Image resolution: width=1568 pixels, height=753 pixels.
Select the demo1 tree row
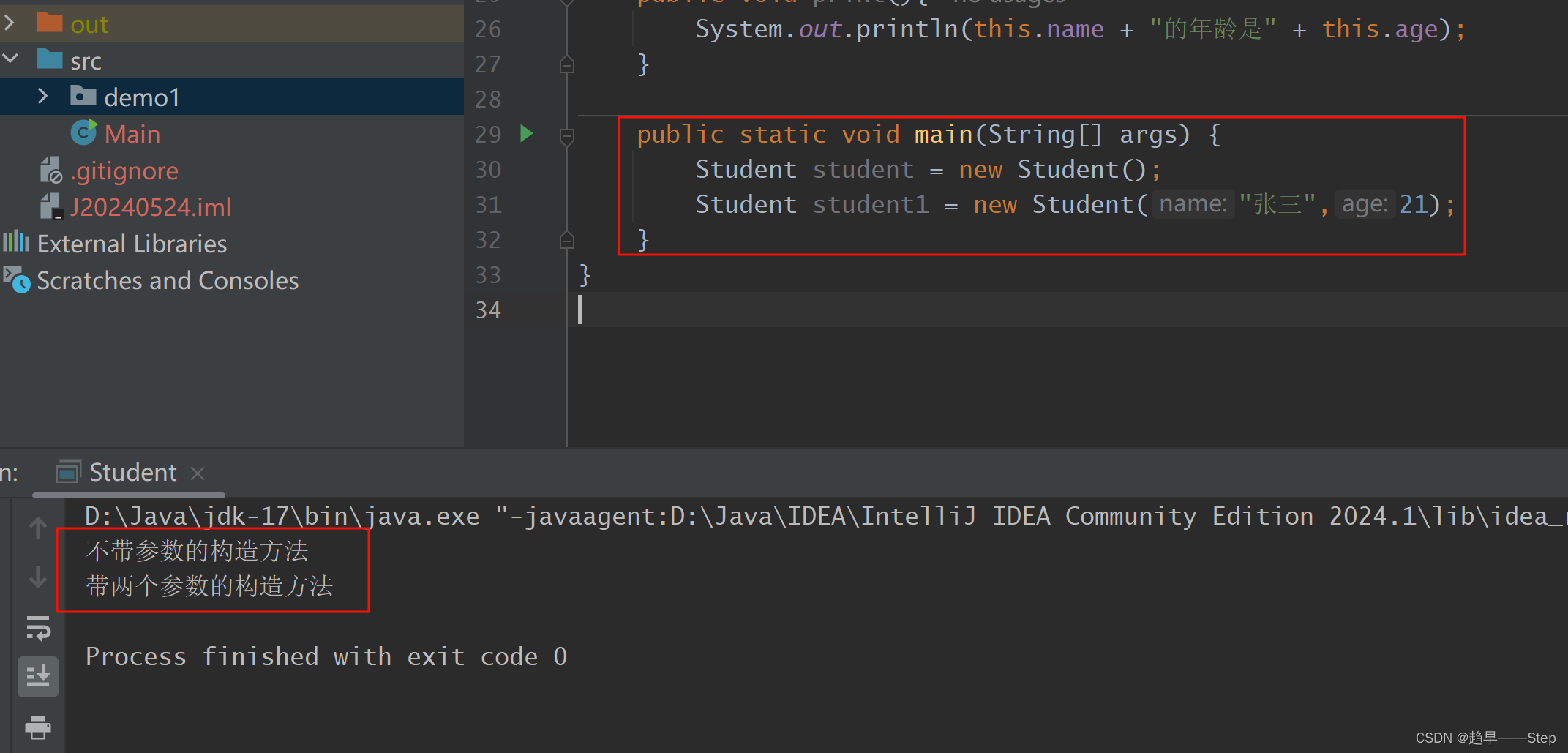coord(232,97)
